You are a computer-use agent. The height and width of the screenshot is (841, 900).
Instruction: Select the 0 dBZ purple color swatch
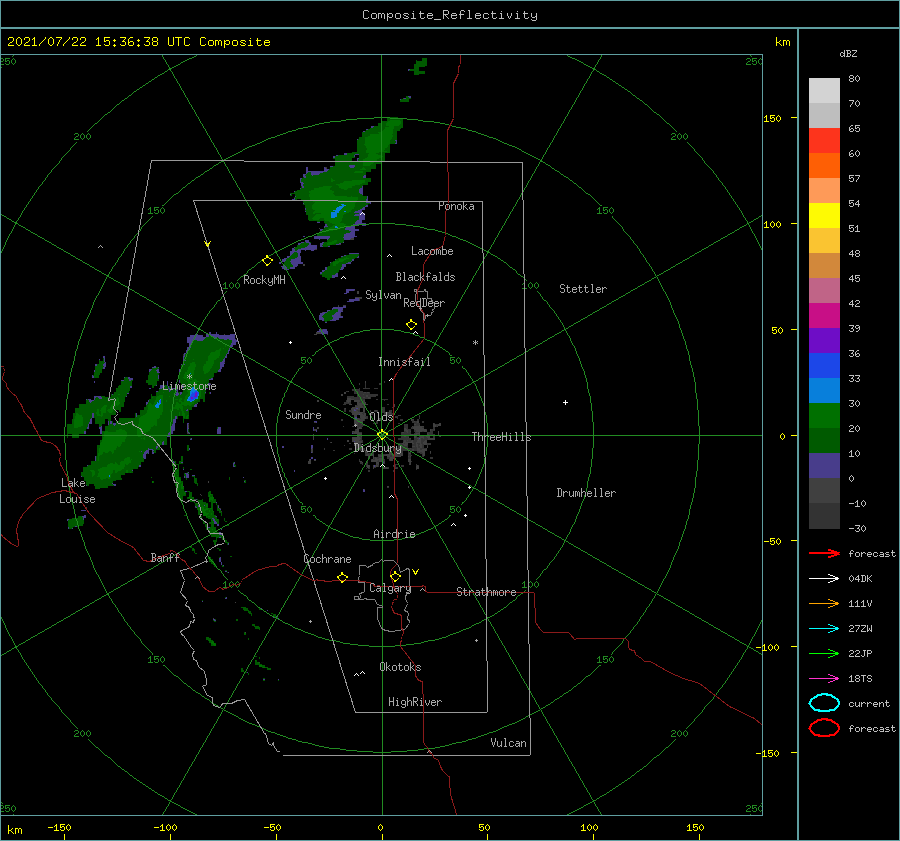point(824,465)
